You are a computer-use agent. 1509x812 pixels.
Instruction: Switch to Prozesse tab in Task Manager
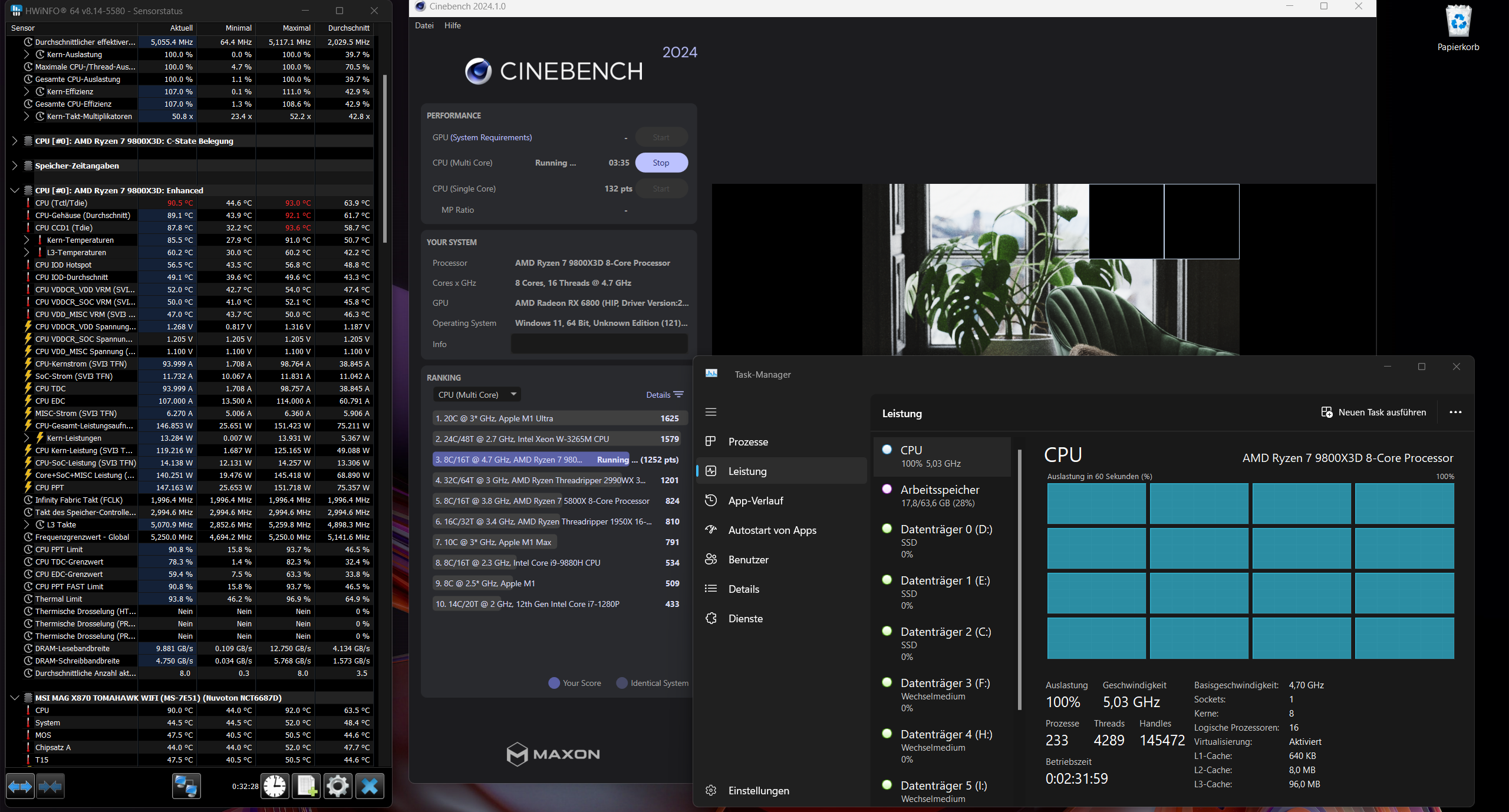748,442
